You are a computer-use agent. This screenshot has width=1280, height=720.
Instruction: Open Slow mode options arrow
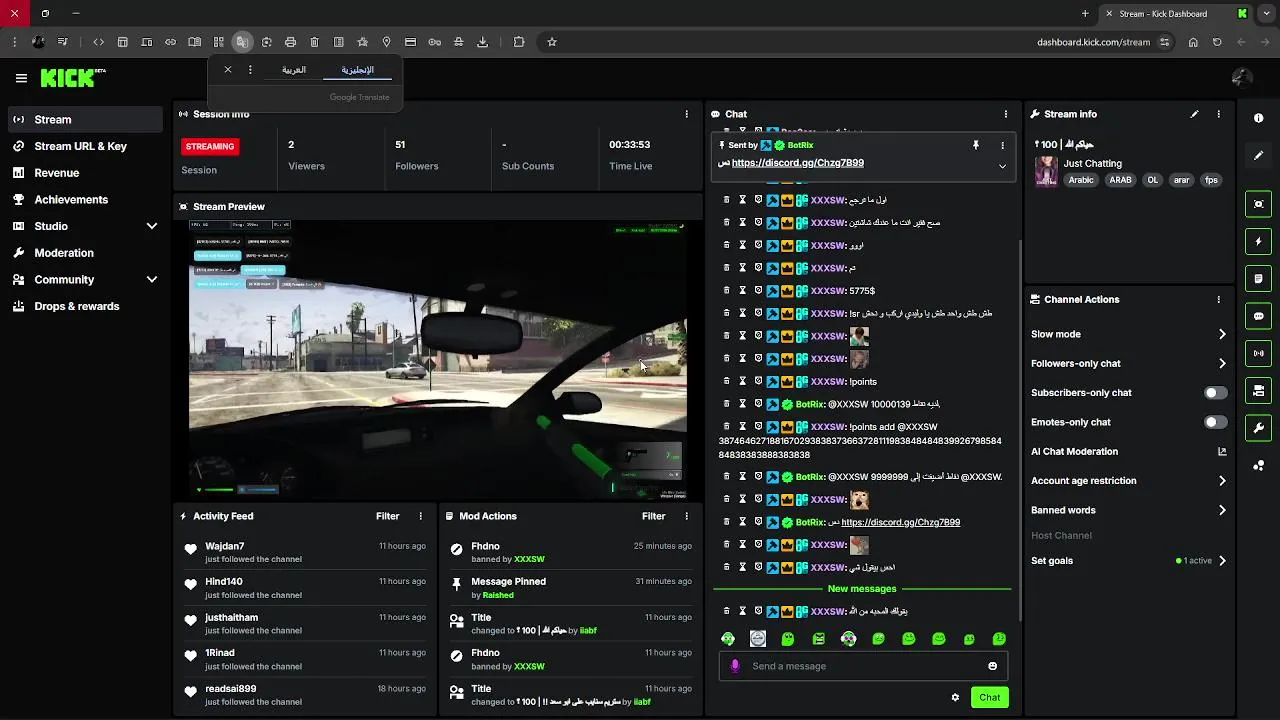coord(1222,334)
